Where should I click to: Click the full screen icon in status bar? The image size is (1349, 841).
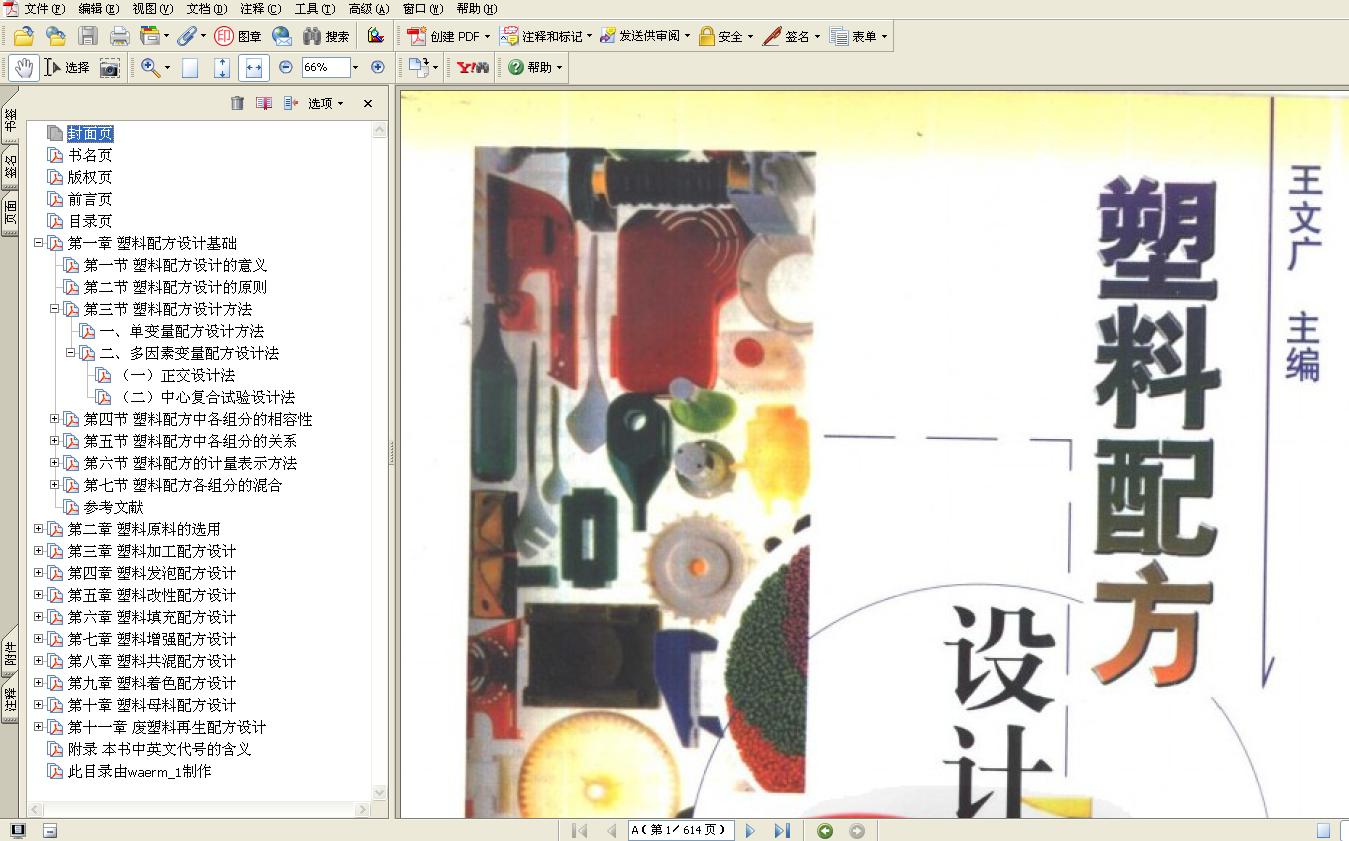click(x=18, y=830)
